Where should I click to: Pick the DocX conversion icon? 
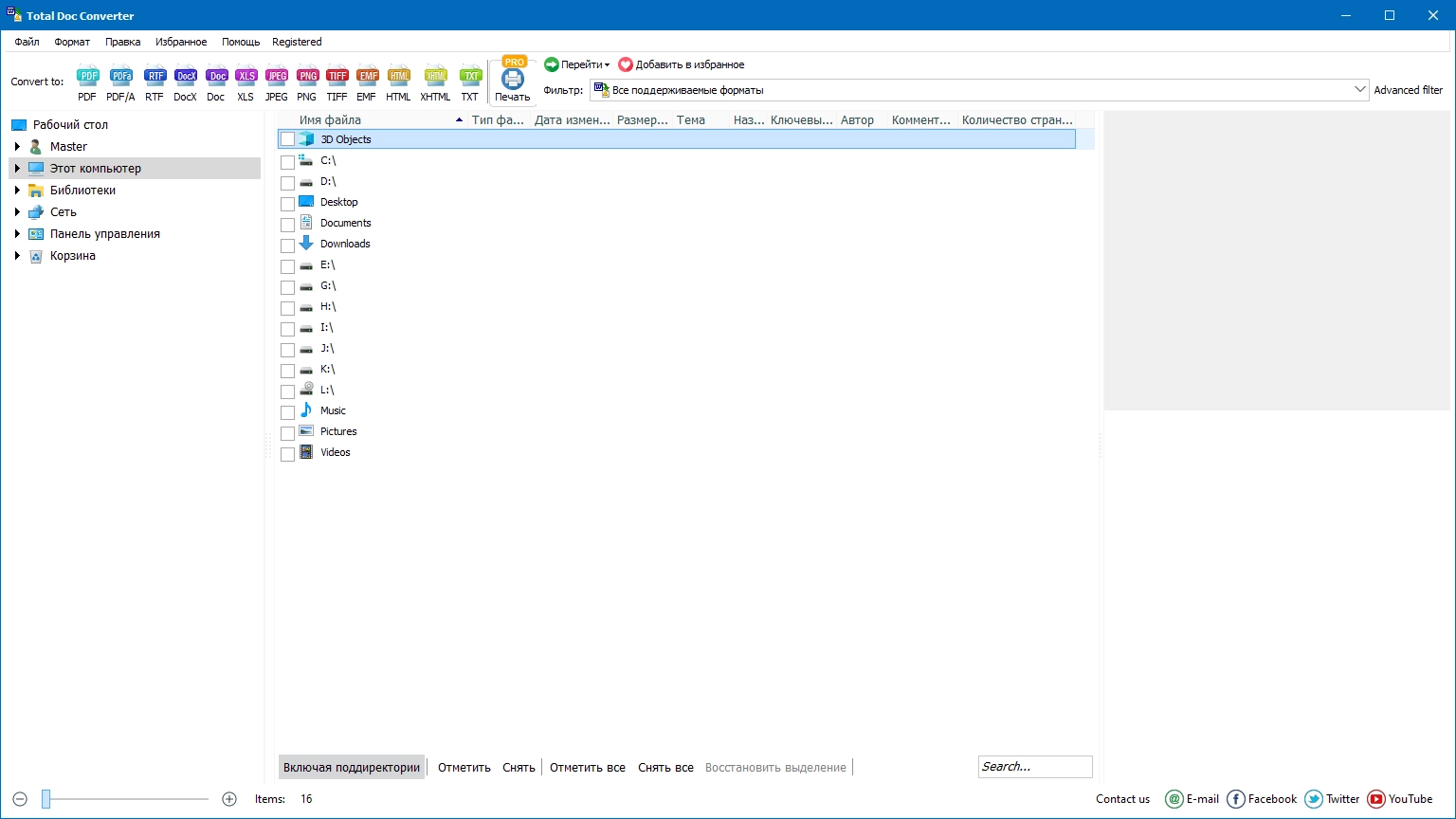click(185, 83)
